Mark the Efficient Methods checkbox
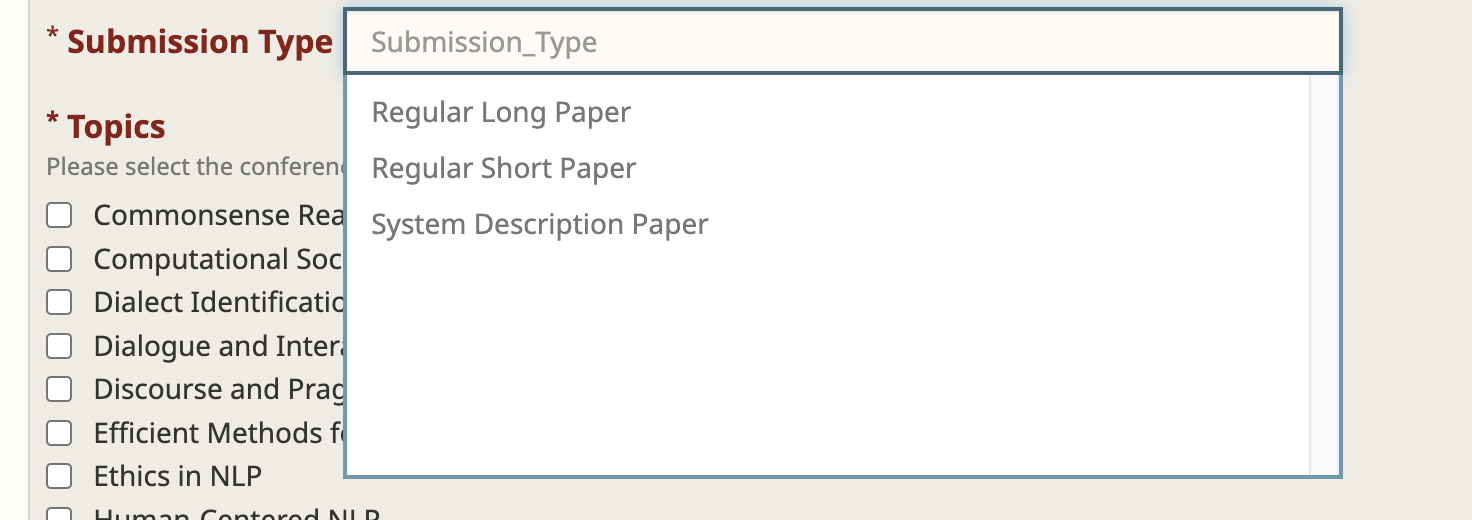The height and width of the screenshot is (520, 1472). pyautogui.click(x=60, y=433)
